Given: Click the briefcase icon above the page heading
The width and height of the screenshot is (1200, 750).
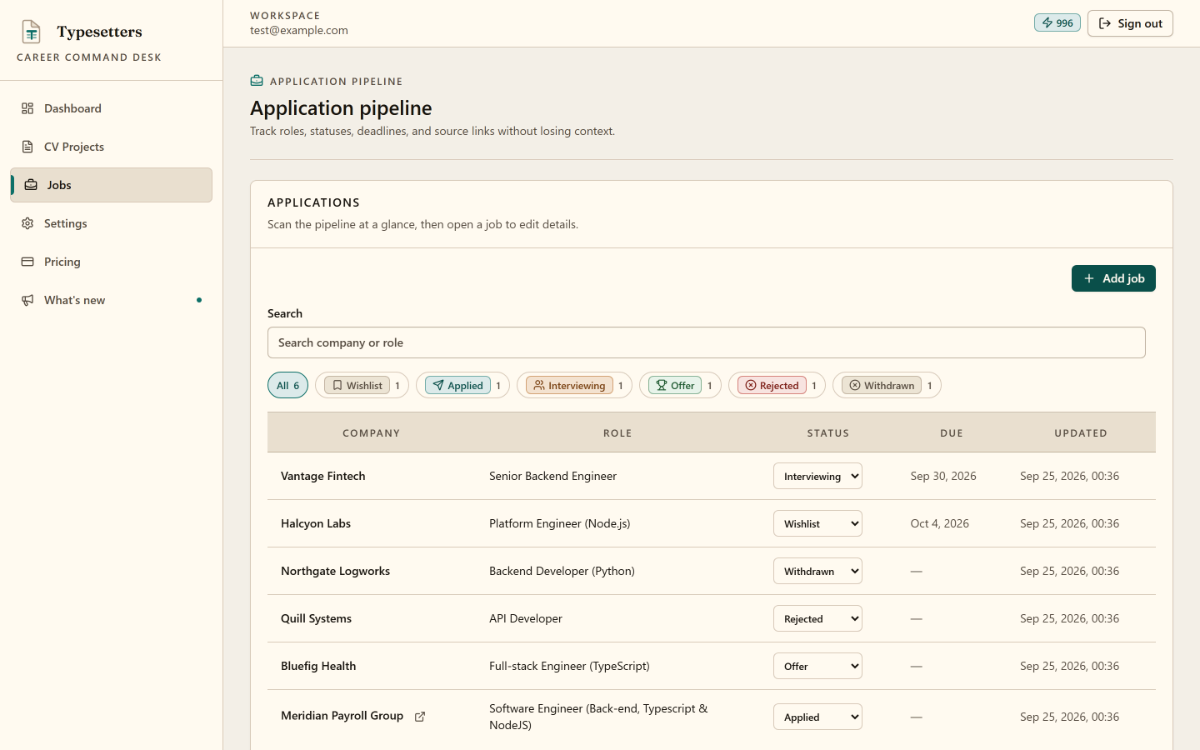Looking at the screenshot, I should coord(257,81).
